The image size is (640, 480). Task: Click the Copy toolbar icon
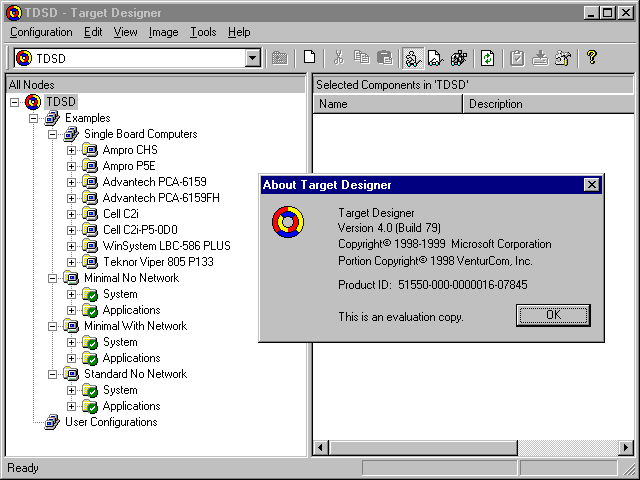(x=361, y=58)
